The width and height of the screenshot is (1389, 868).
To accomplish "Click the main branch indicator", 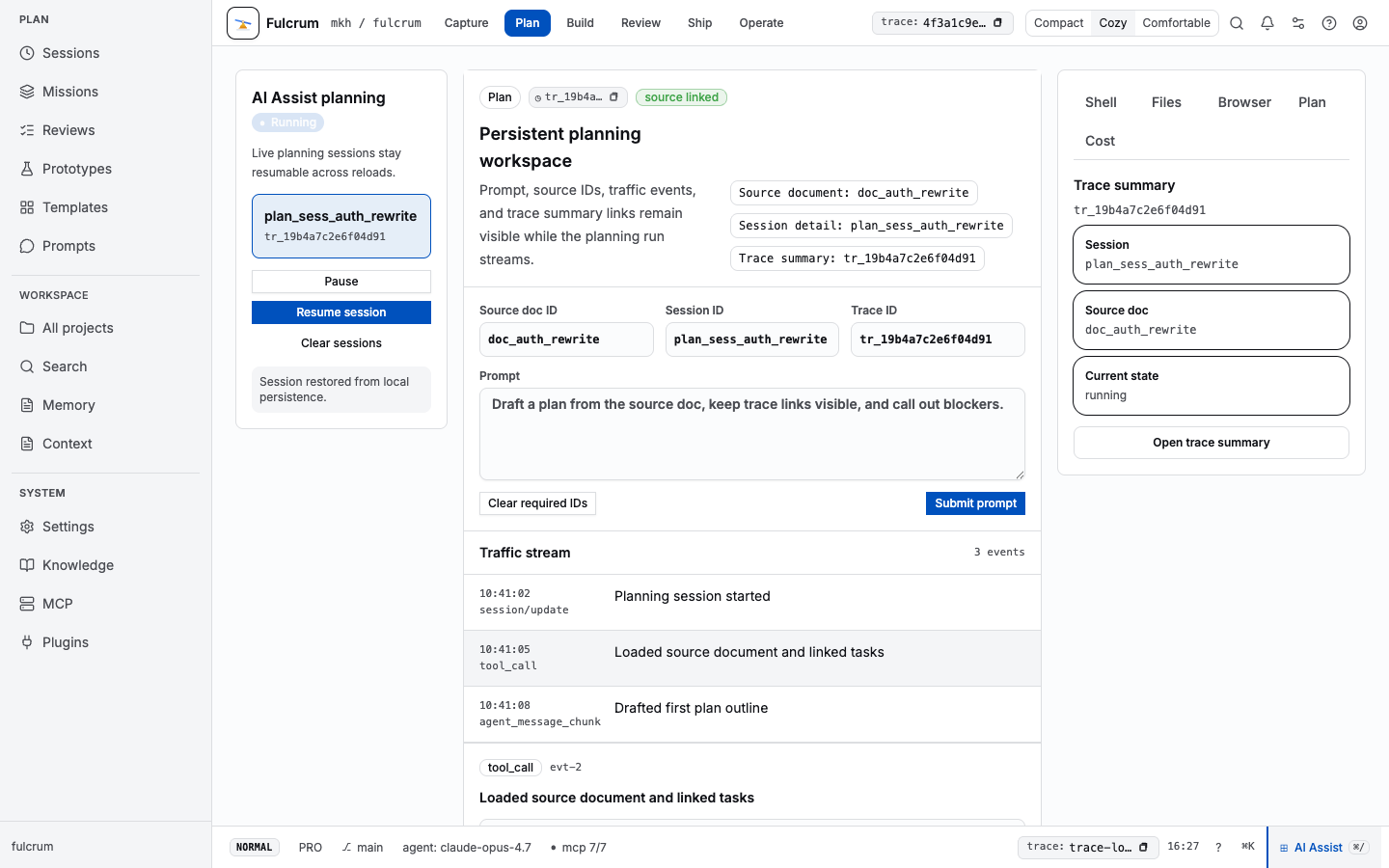I will click(x=363, y=848).
